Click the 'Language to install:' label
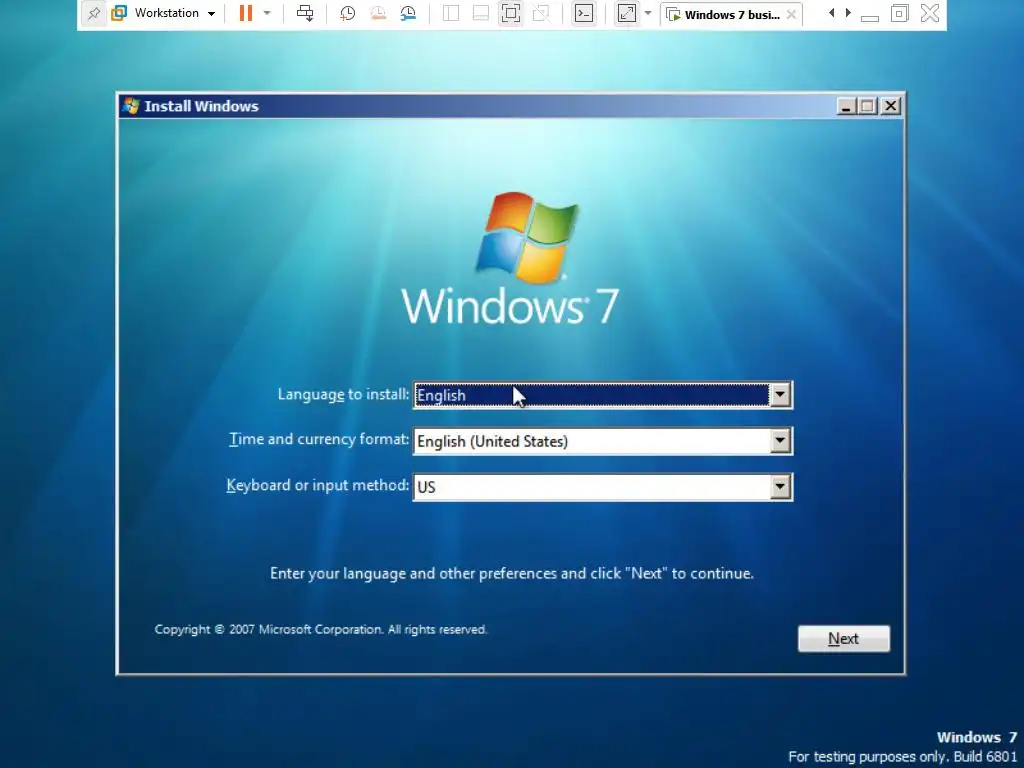This screenshot has height=768, width=1024. (344, 394)
